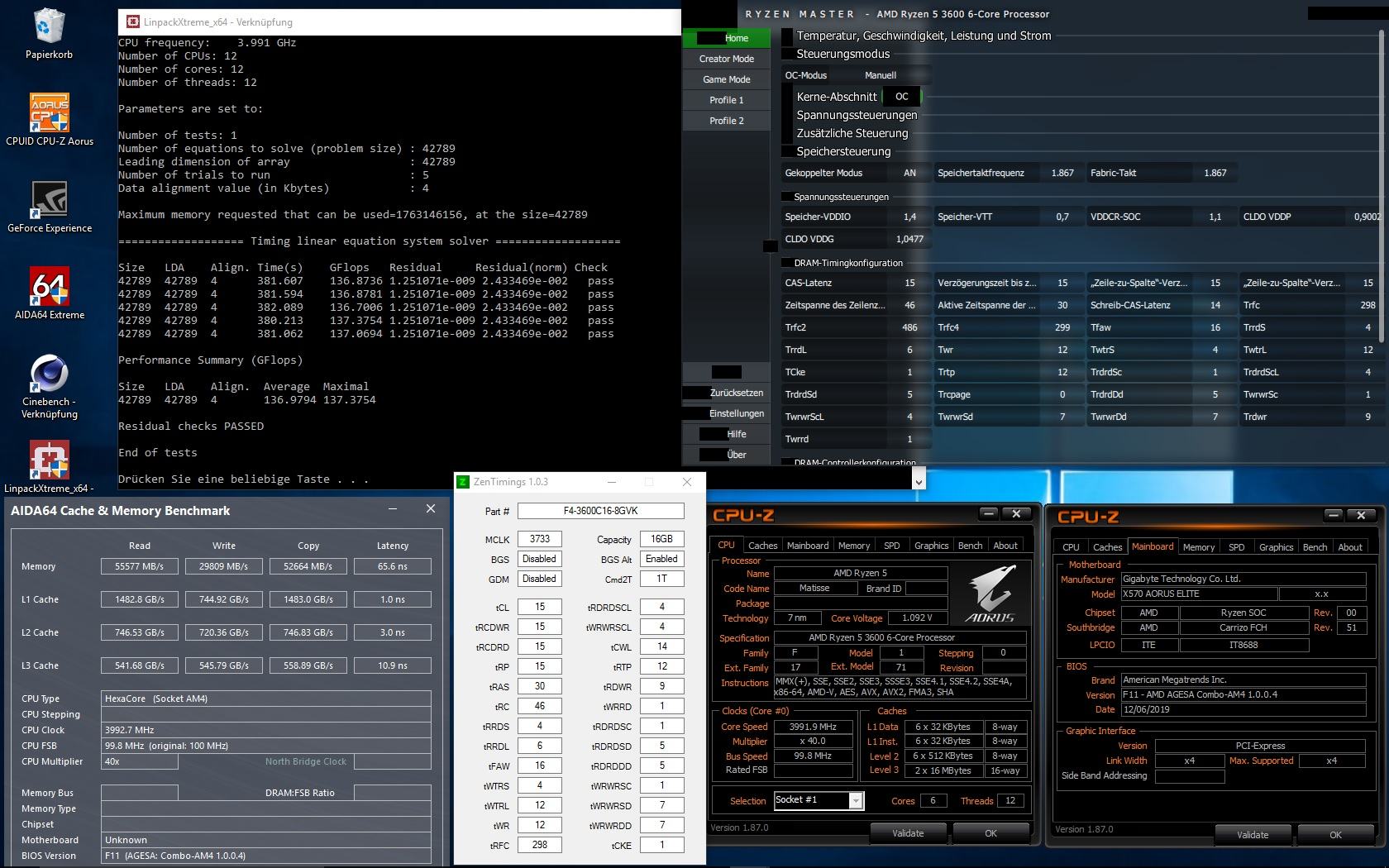Switch to Game Mode in Ryzen Master
Viewport: 1389px width, 868px height.
pos(727,79)
